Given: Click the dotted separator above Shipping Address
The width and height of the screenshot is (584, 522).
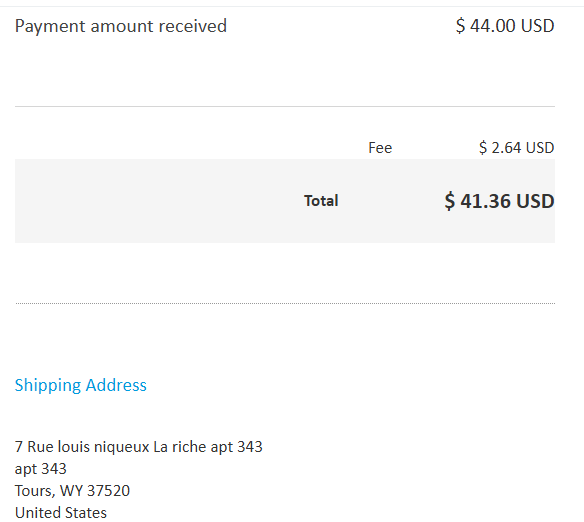Looking at the screenshot, I should 285,303.
